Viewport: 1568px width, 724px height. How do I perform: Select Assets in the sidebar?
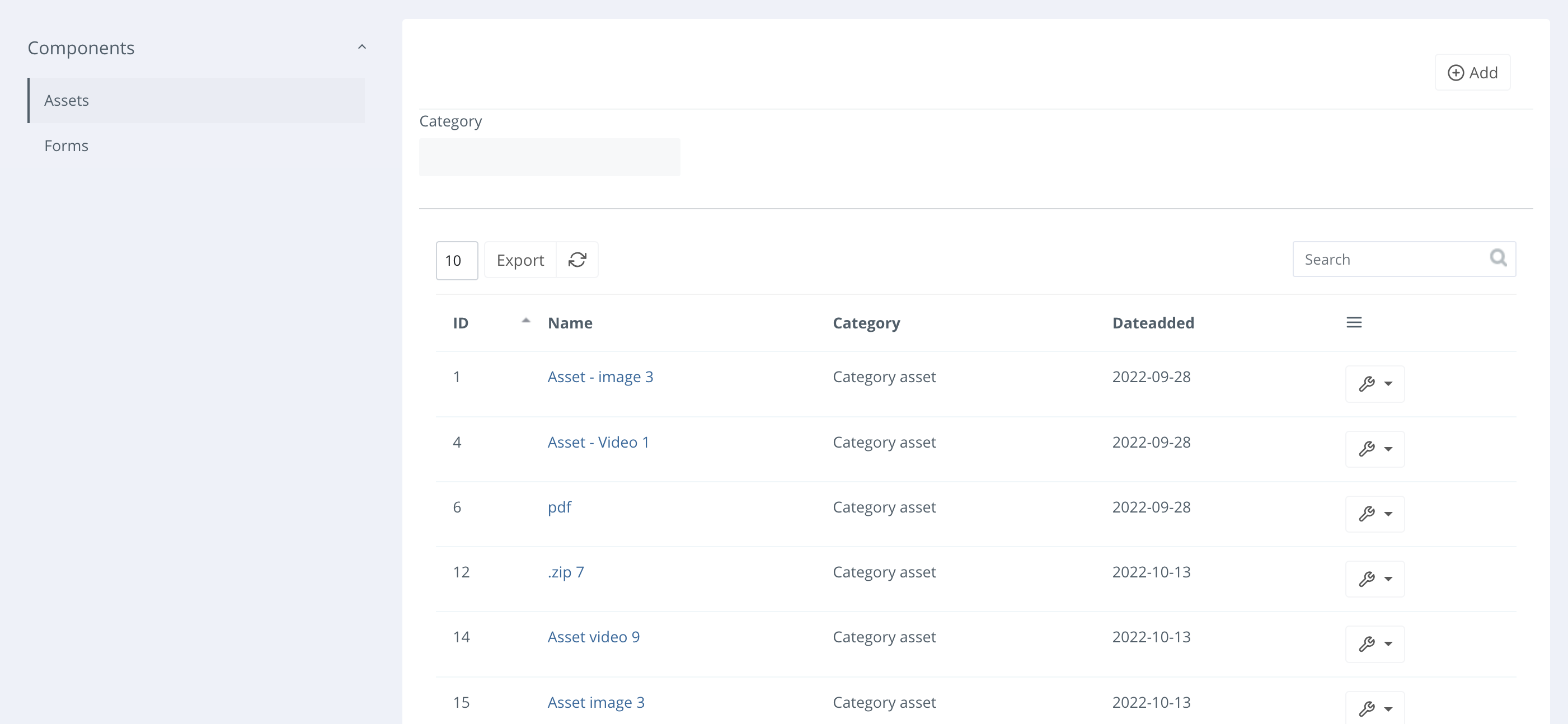[67, 100]
